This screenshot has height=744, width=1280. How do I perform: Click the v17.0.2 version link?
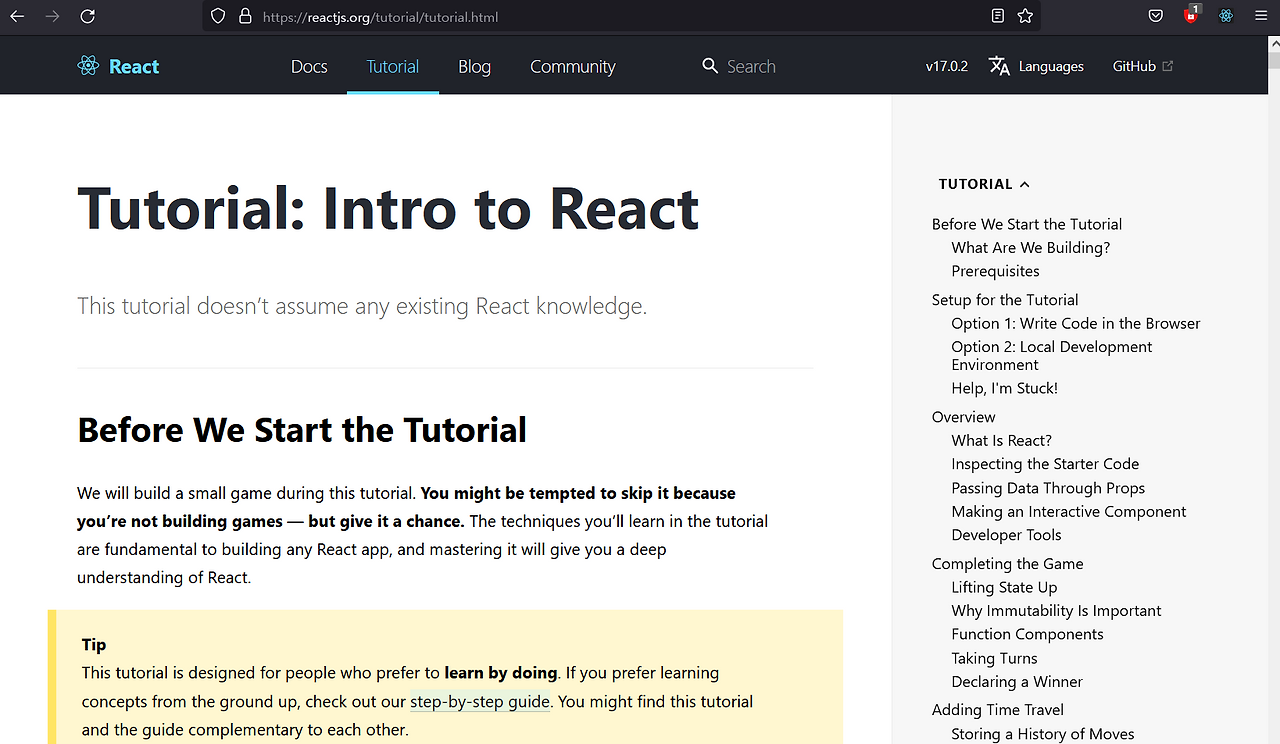947,66
